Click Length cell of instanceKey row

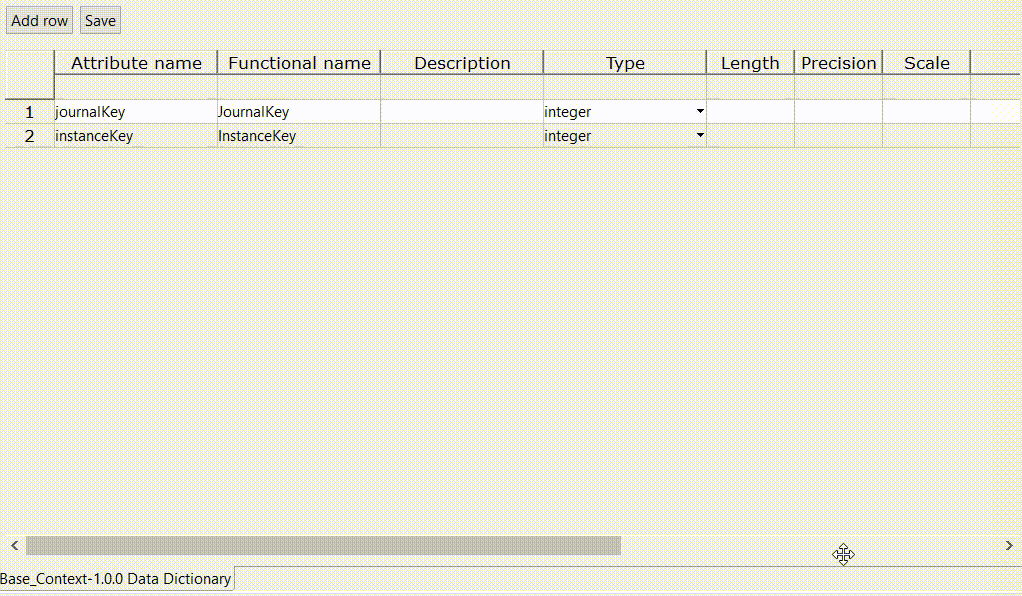(x=750, y=136)
